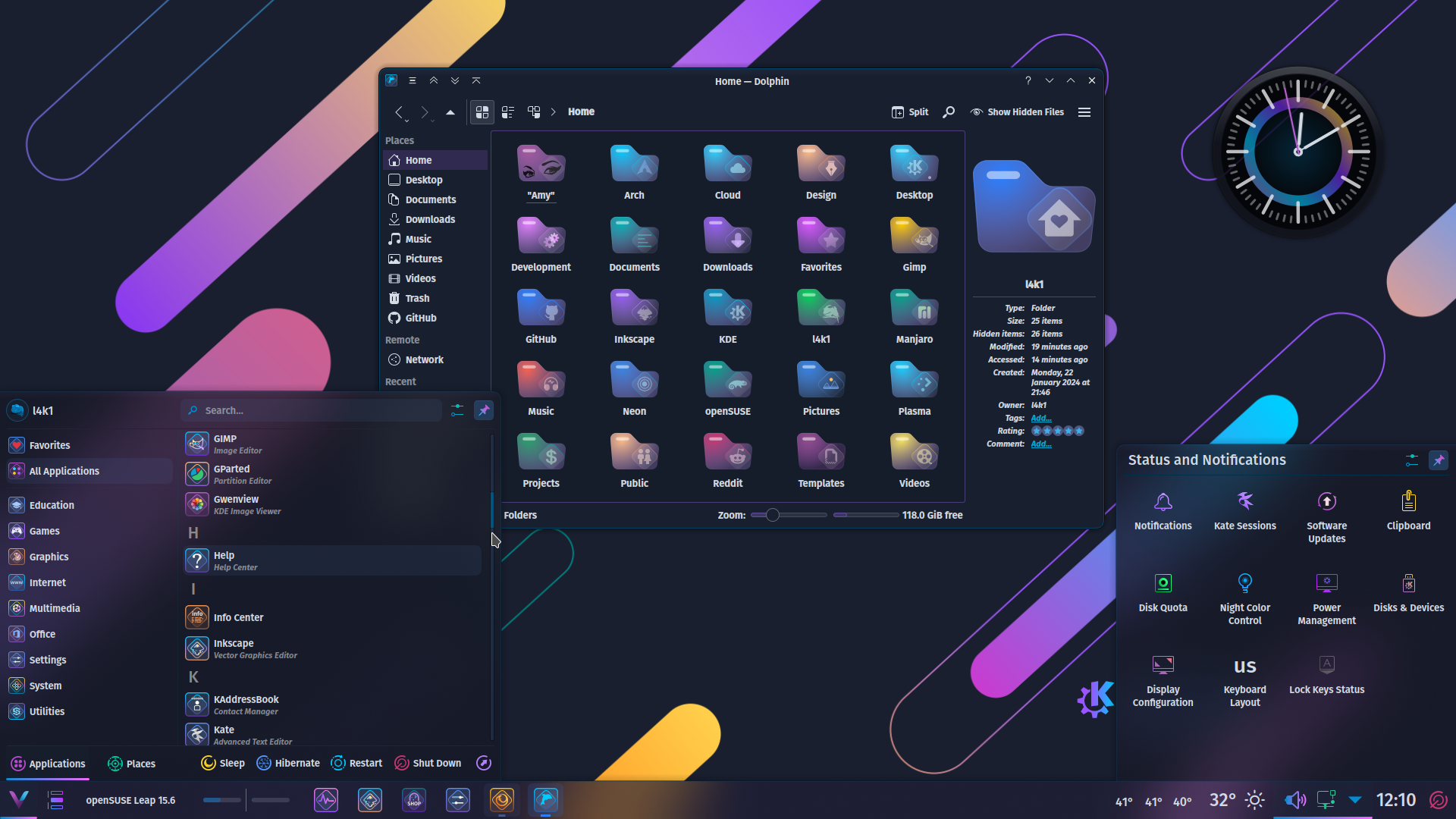Switch Dolphin to Details tree view
The width and height of the screenshot is (1456, 819).
tap(534, 112)
